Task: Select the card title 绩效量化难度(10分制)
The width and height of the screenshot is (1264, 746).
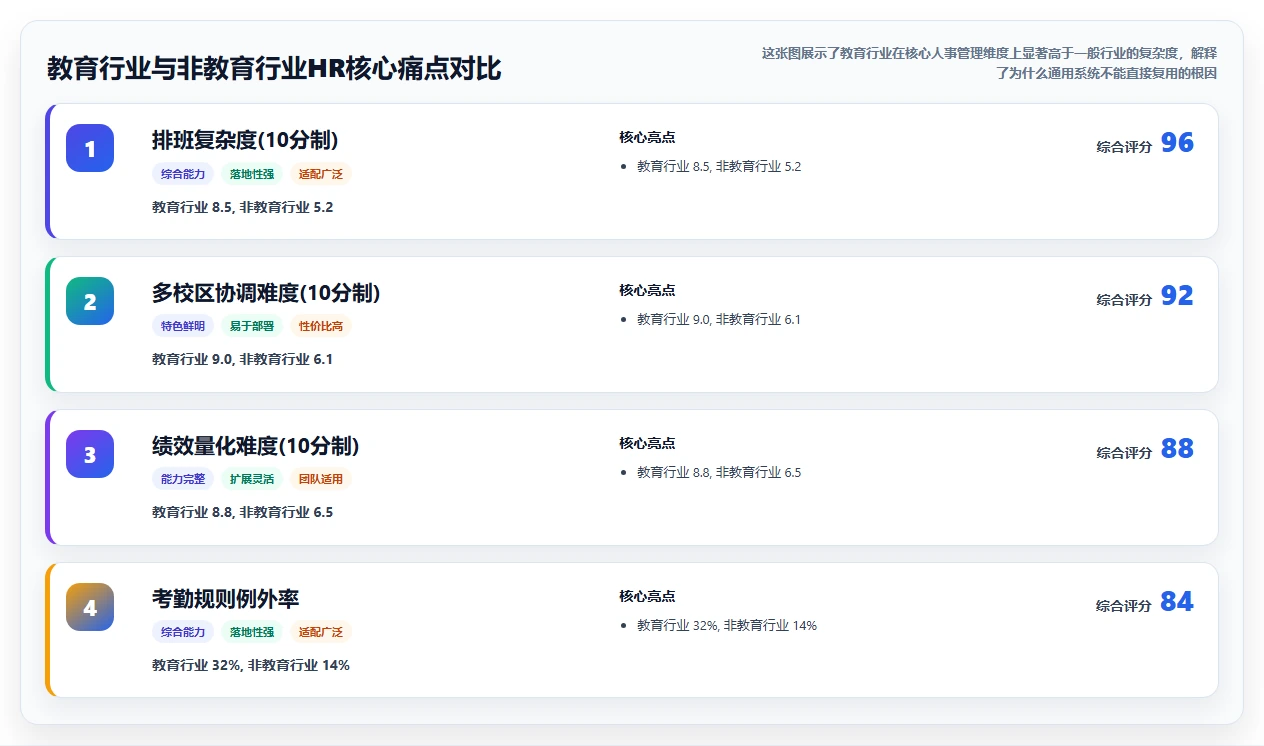Action: tap(255, 446)
